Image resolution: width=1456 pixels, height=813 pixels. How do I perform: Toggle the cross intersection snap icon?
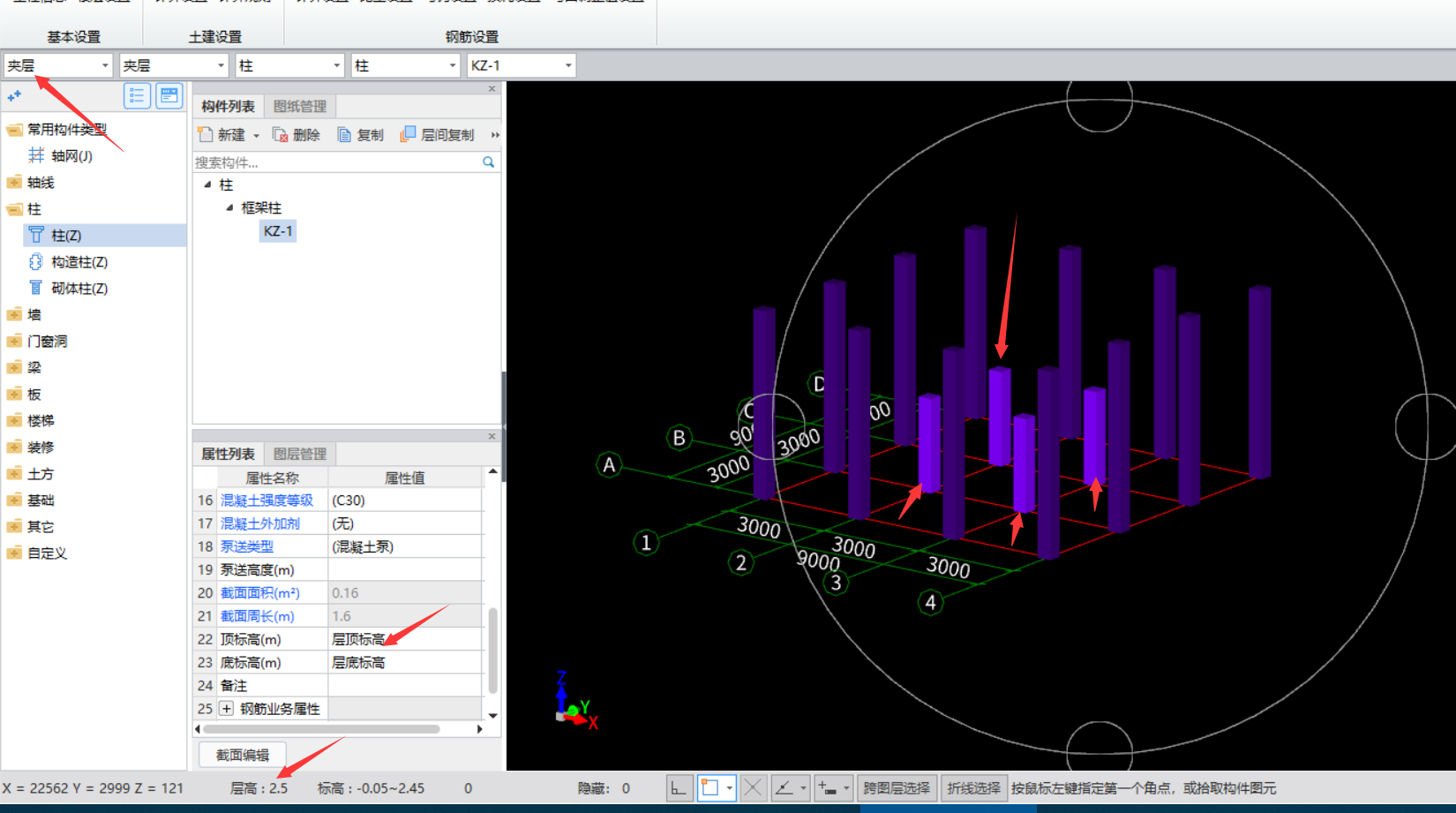click(x=753, y=787)
